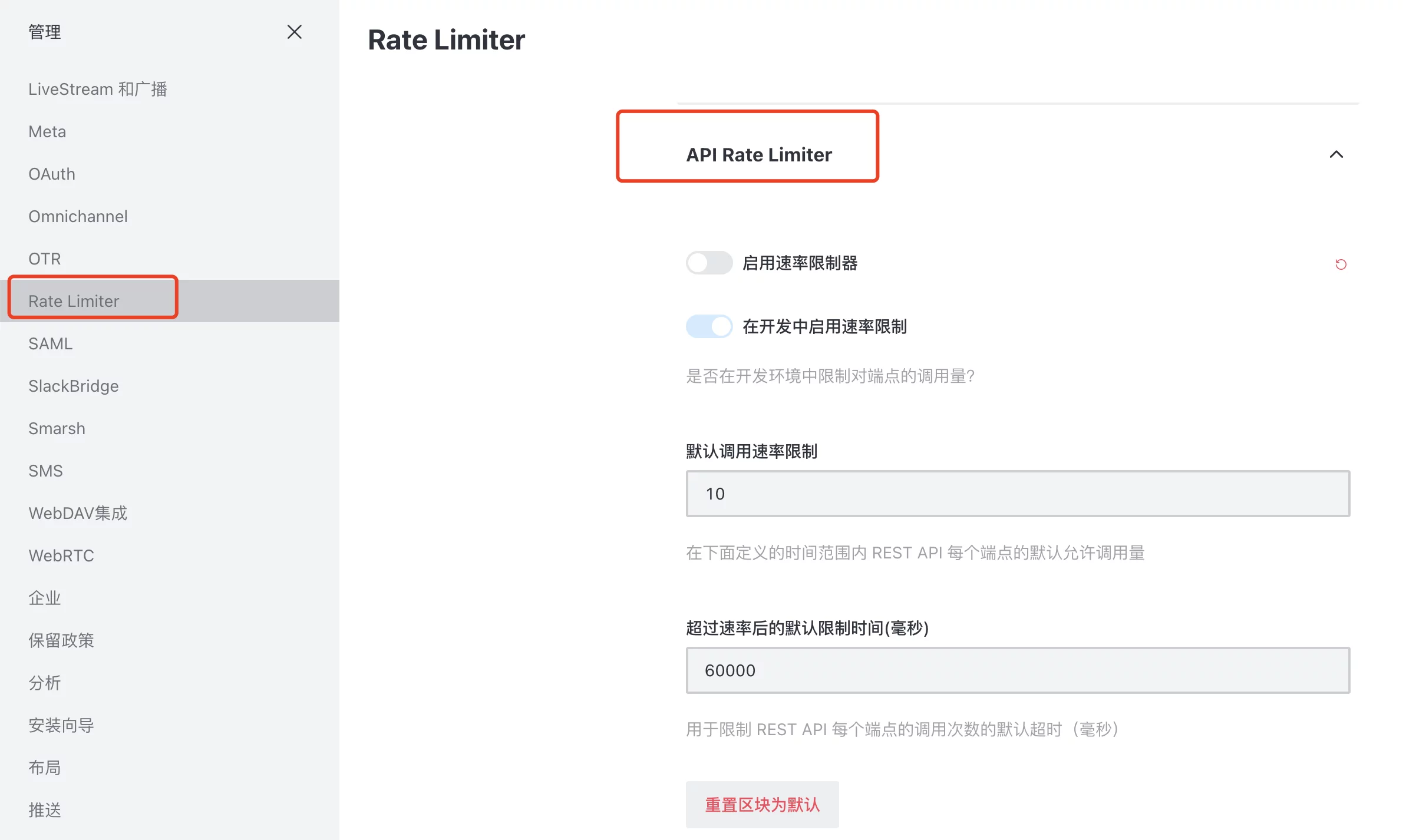
Task: Click the 默认调用速率限制 input field
Action: click(1017, 494)
